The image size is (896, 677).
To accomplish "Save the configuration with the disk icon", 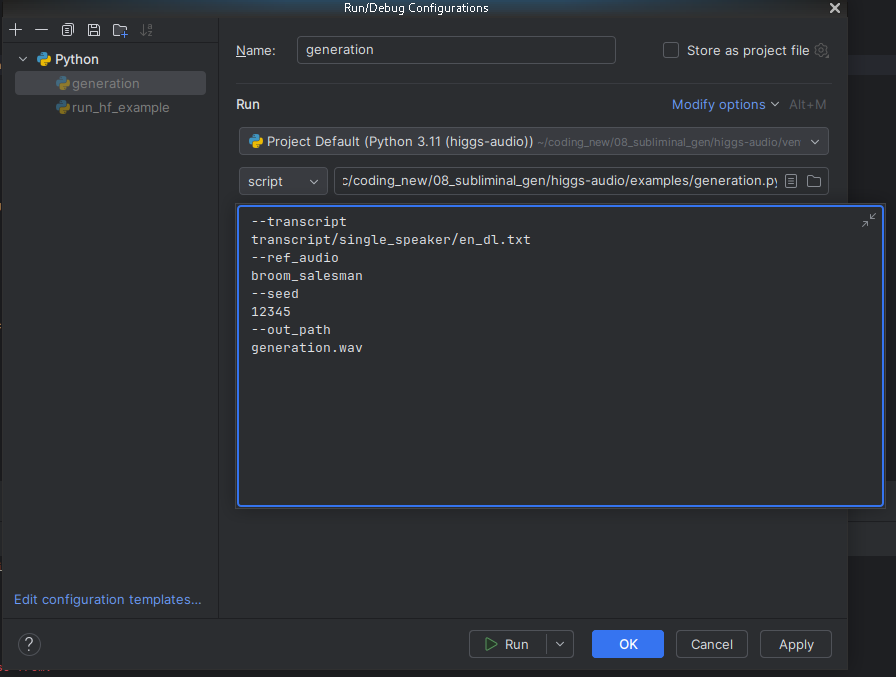I will click(94, 30).
